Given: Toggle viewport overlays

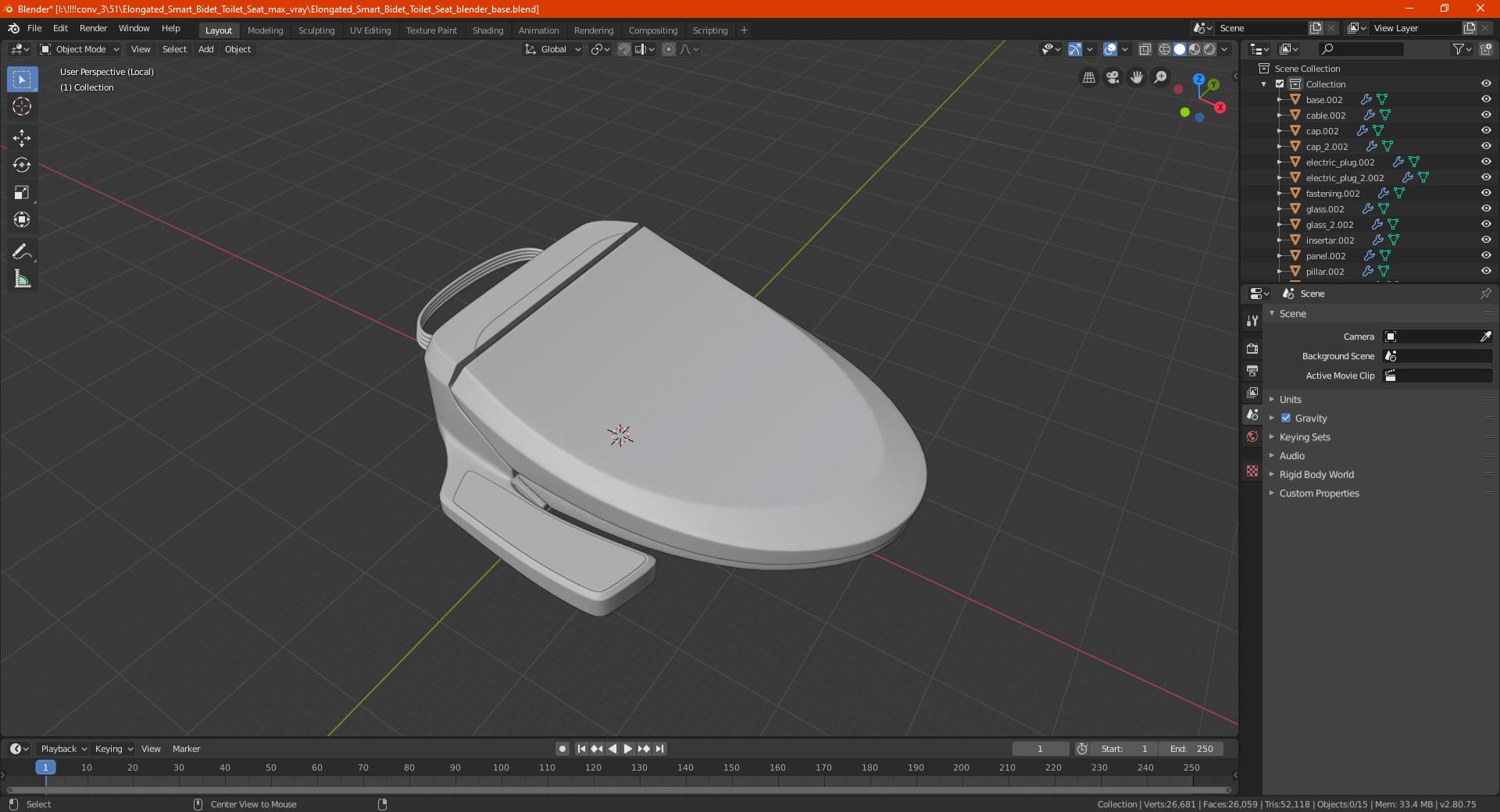Looking at the screenshot, I should 1110,49.
